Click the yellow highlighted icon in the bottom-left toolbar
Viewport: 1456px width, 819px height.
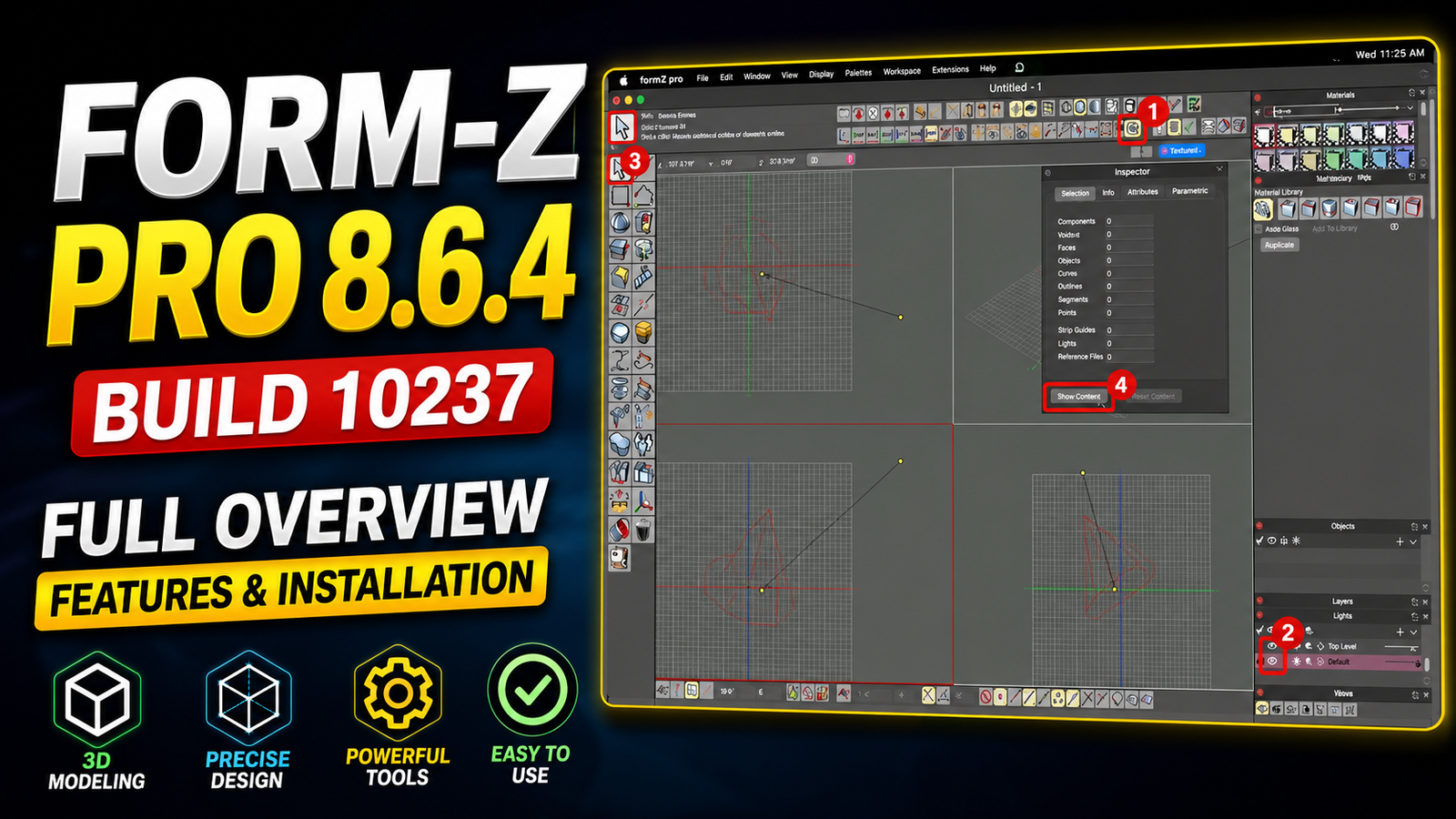coord(692,691)
